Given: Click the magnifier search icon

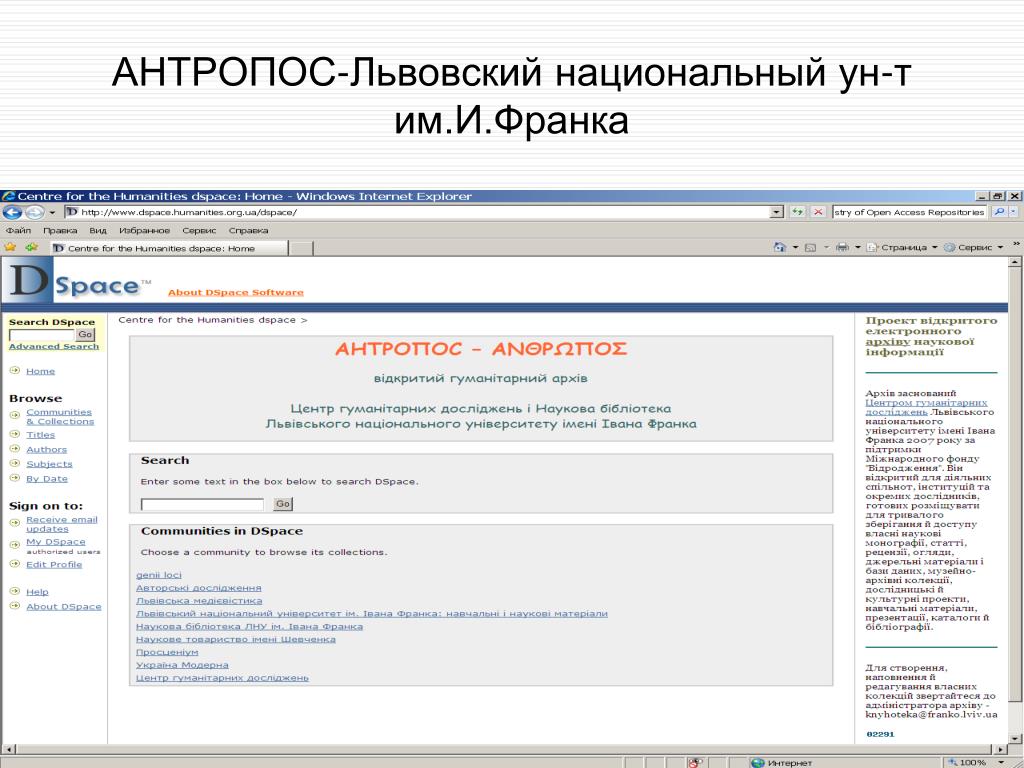Looking at the screenshot, I should (x=999, y=212).
